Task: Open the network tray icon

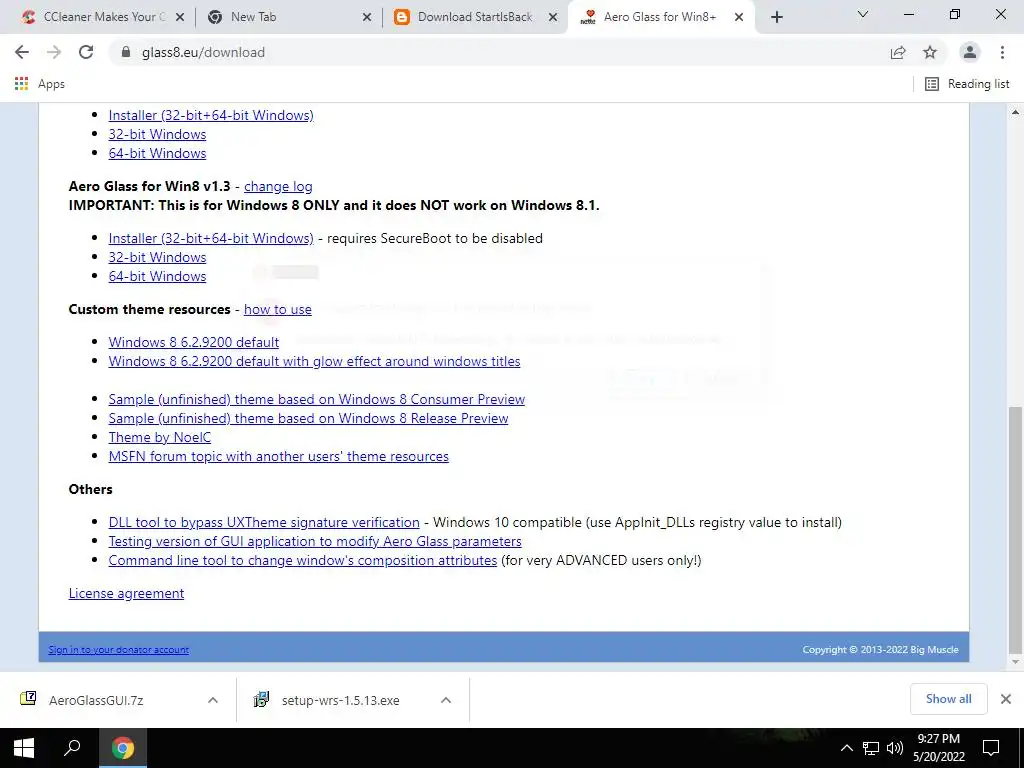Action: [871, 748]
